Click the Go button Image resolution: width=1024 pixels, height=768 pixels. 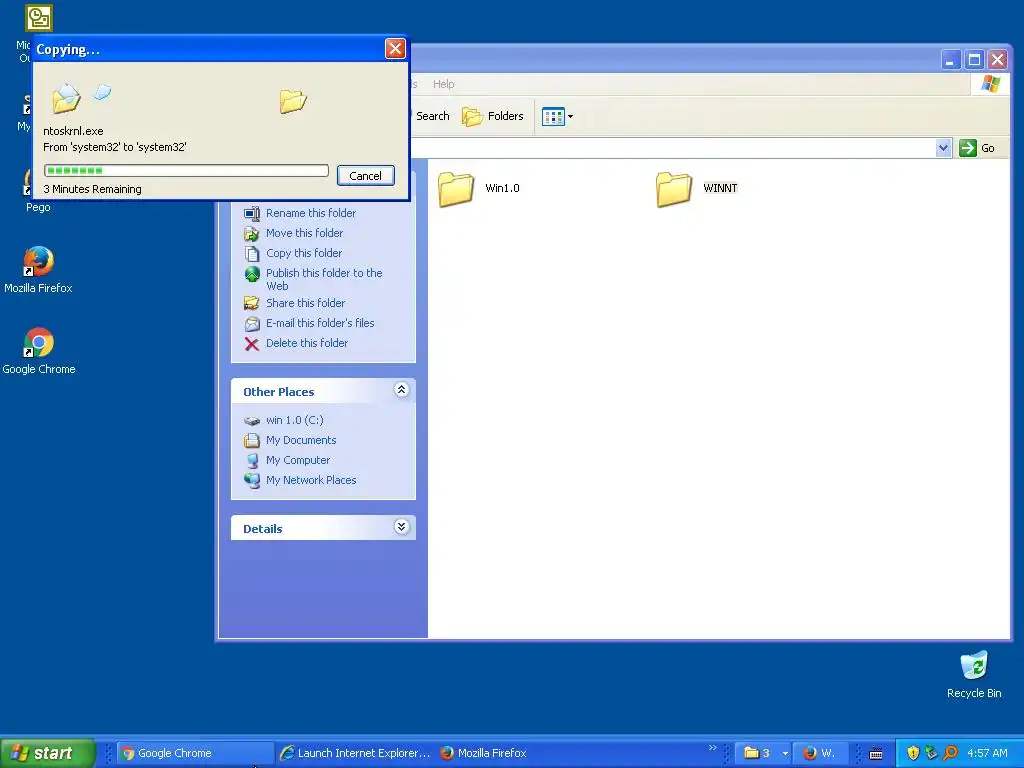tap(978, 148)
